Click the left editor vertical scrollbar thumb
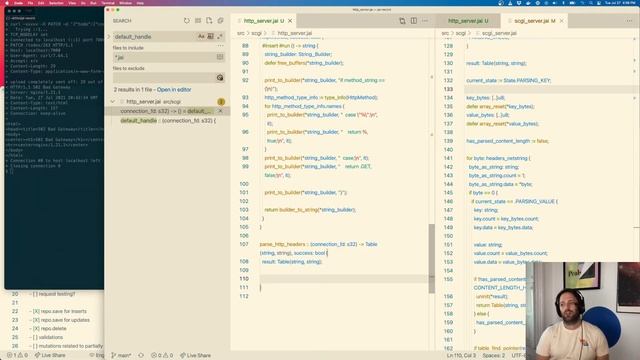The image size is (640, 360). click(x=432, y=258)
